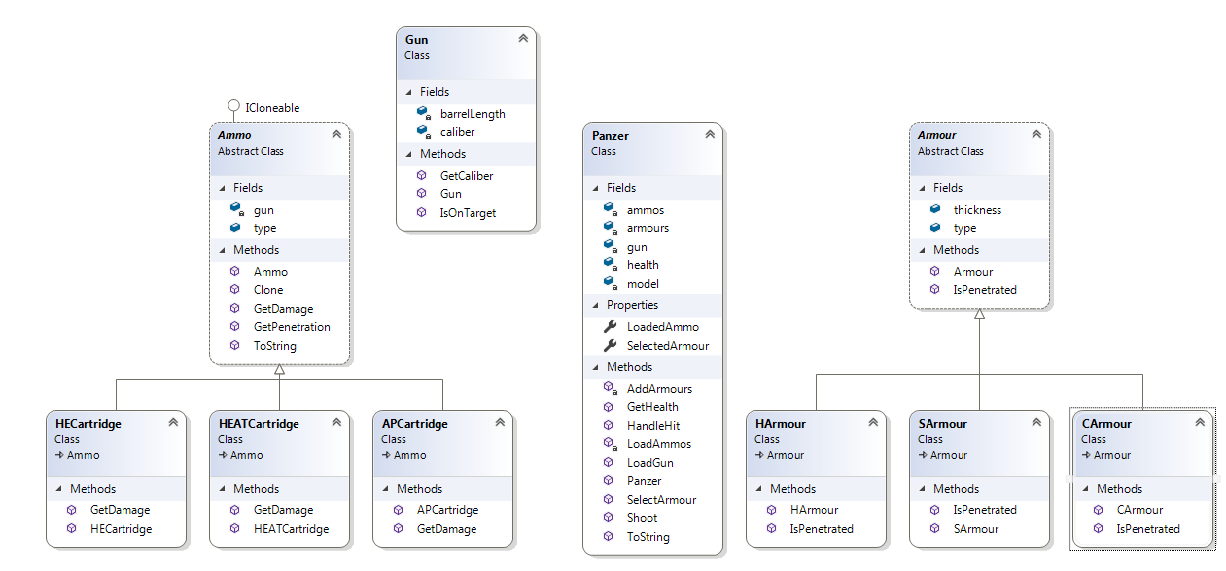Click the ICloneable interface lollipop circle
The height and width of the screenshot is (571, 1226).
[x=233, y=106]
